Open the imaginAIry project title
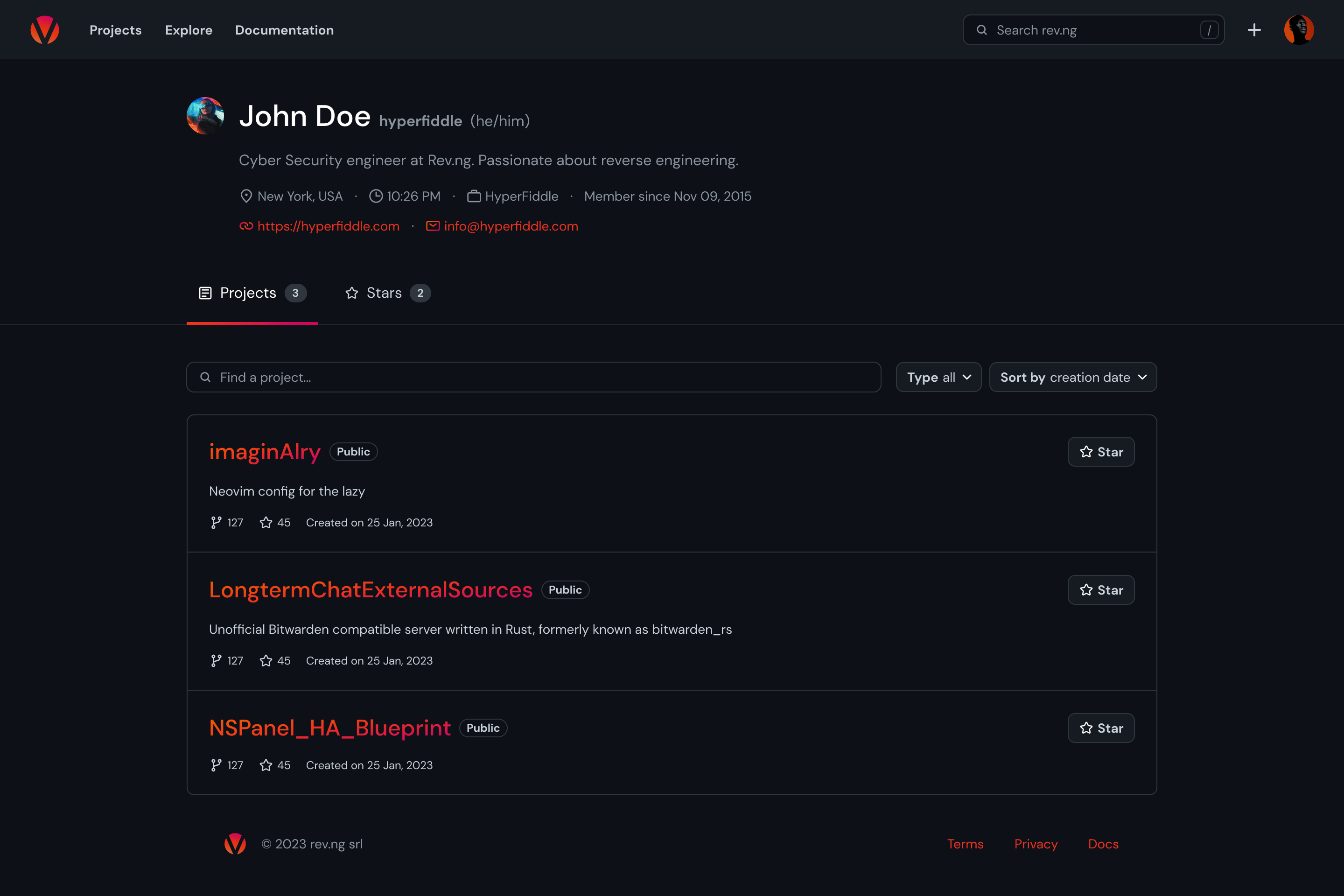 [x=265, y=452]
